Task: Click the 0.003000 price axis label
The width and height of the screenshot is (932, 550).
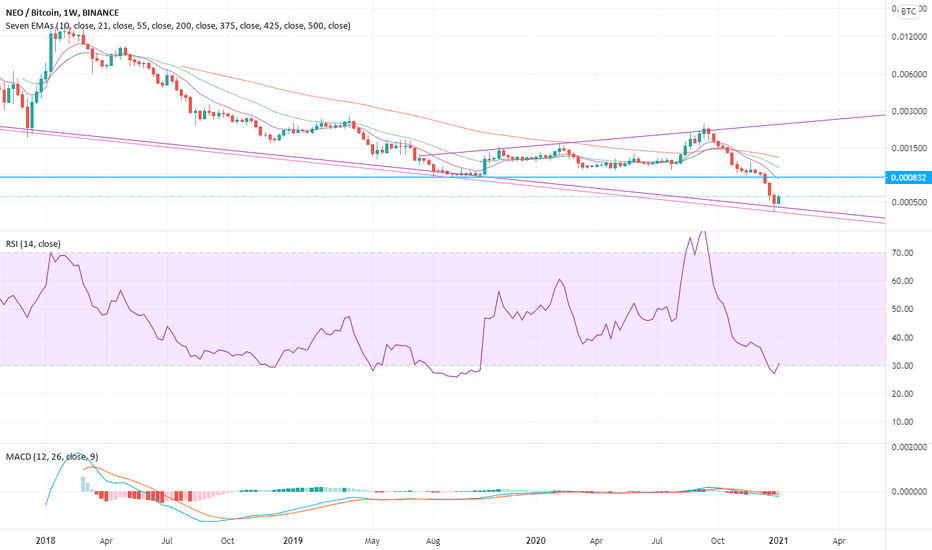Action: click(x=909, y=111)
